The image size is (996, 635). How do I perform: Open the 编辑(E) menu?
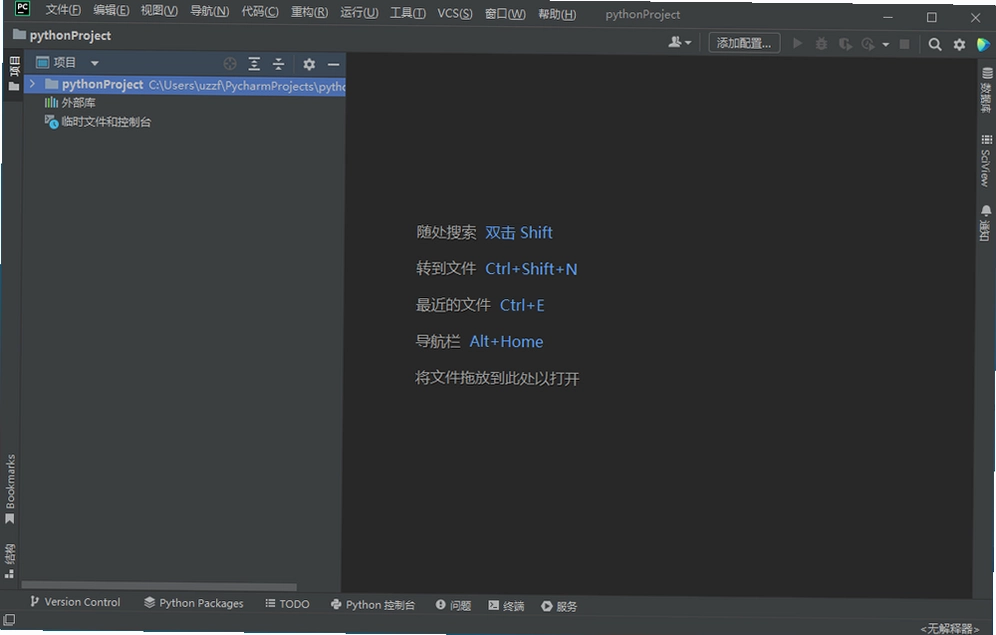coord(111,11)
